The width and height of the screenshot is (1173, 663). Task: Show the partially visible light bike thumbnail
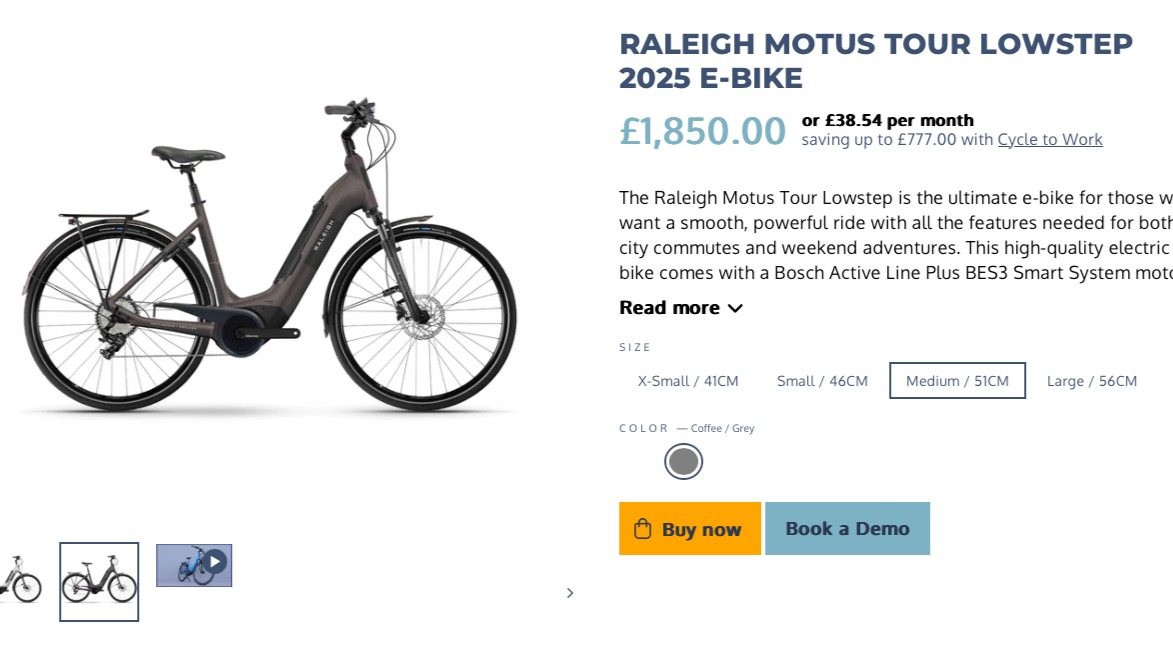[x=20, y=581]
